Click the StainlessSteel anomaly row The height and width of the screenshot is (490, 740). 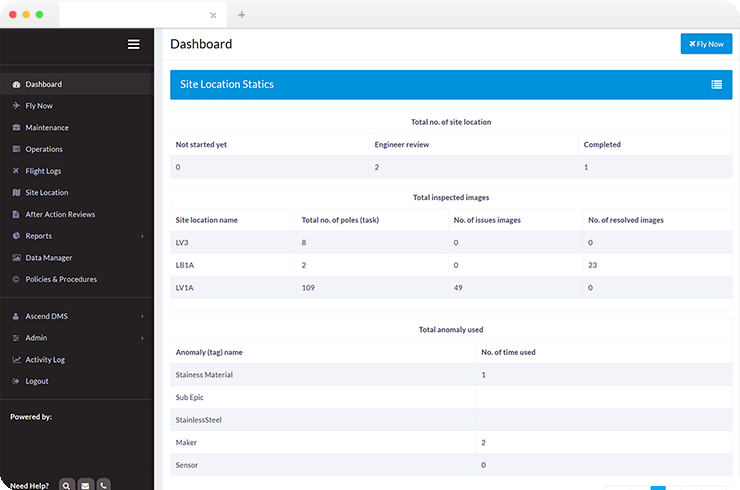click(x=451, y=420)
